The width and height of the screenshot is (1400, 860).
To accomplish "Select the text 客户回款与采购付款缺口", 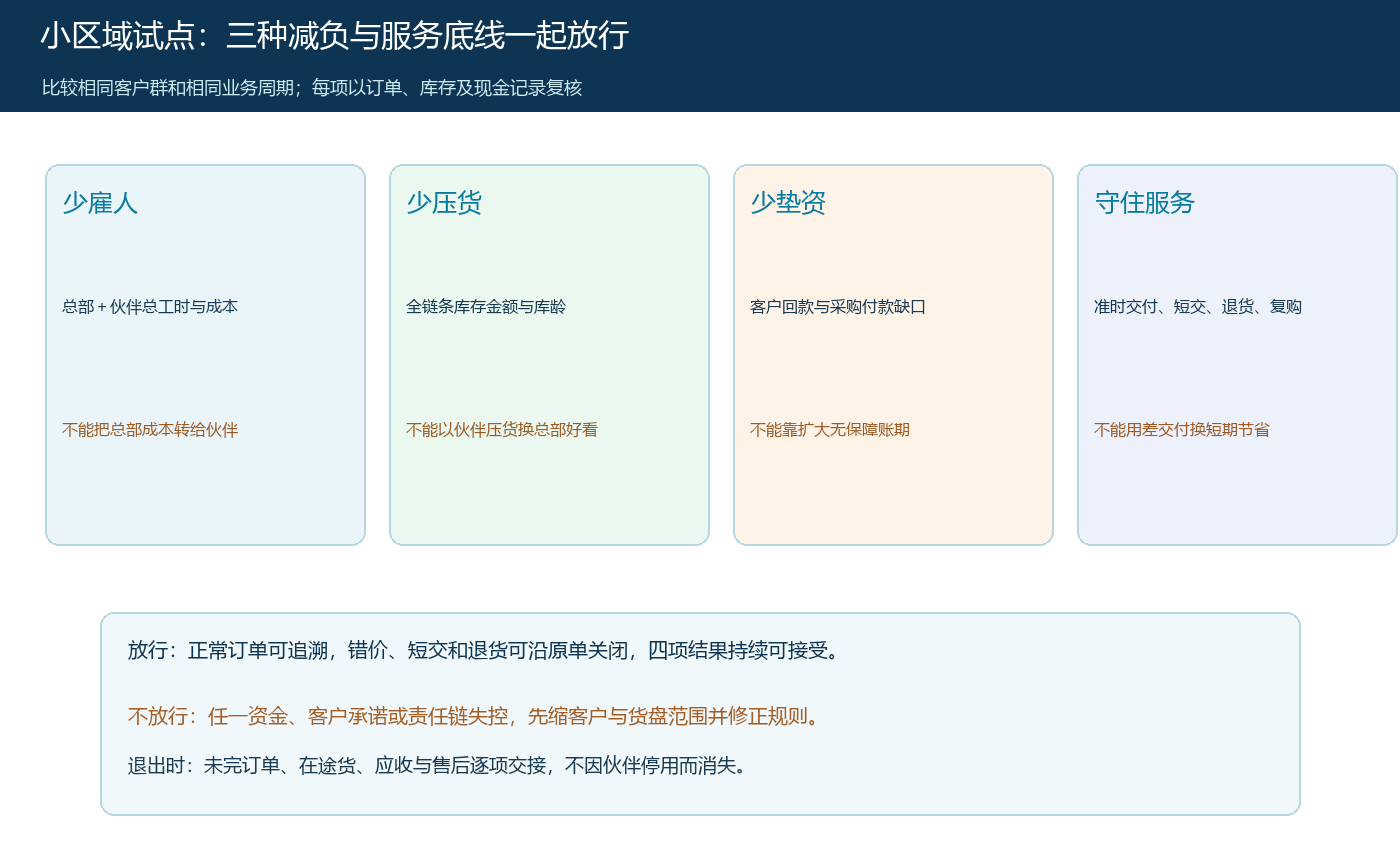I will point(838,307).
